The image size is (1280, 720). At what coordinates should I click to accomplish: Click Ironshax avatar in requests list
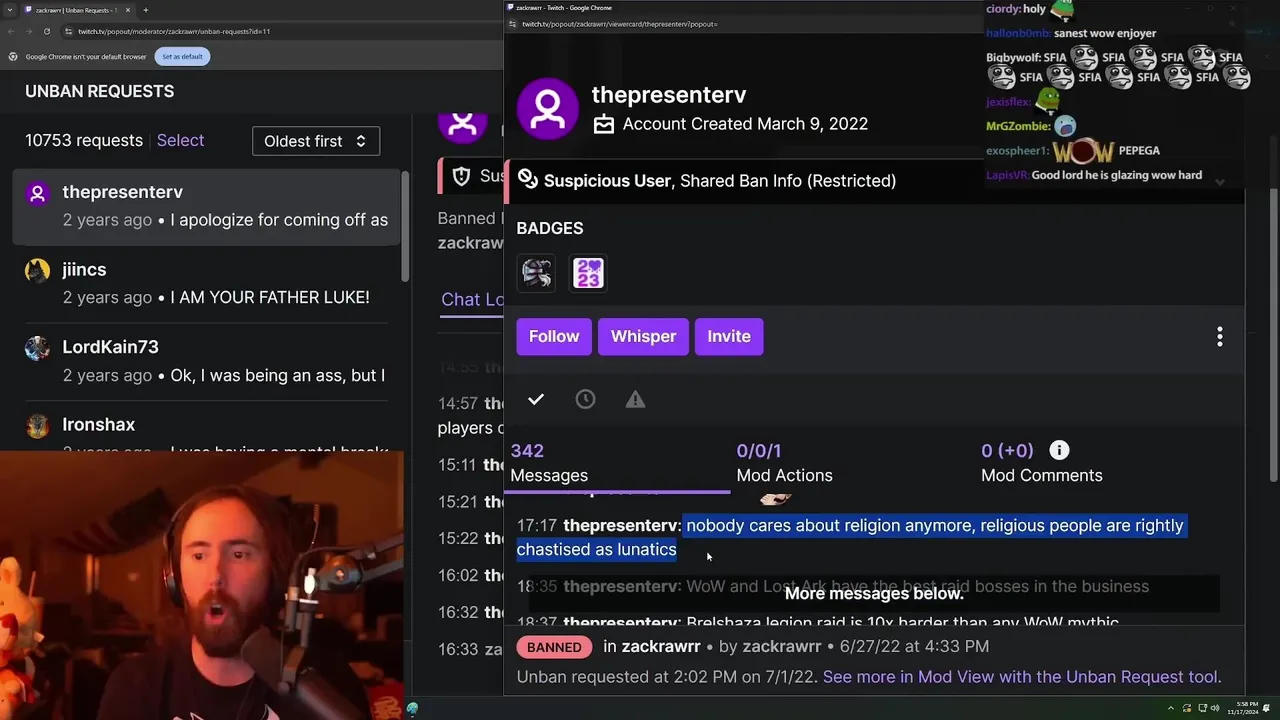click(x=37, y=426)
